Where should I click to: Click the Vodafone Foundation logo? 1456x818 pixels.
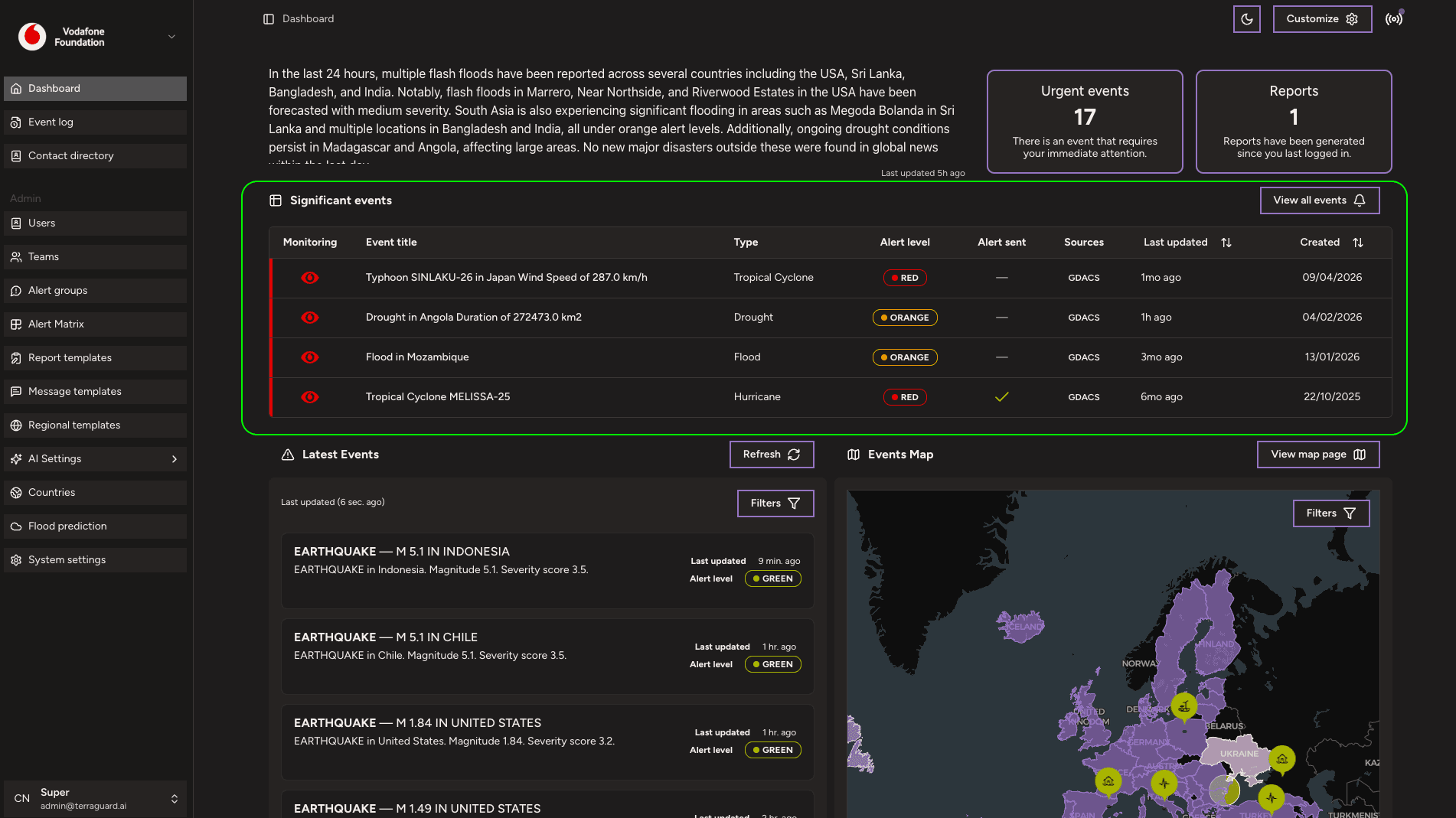click(x=32, y=37)
